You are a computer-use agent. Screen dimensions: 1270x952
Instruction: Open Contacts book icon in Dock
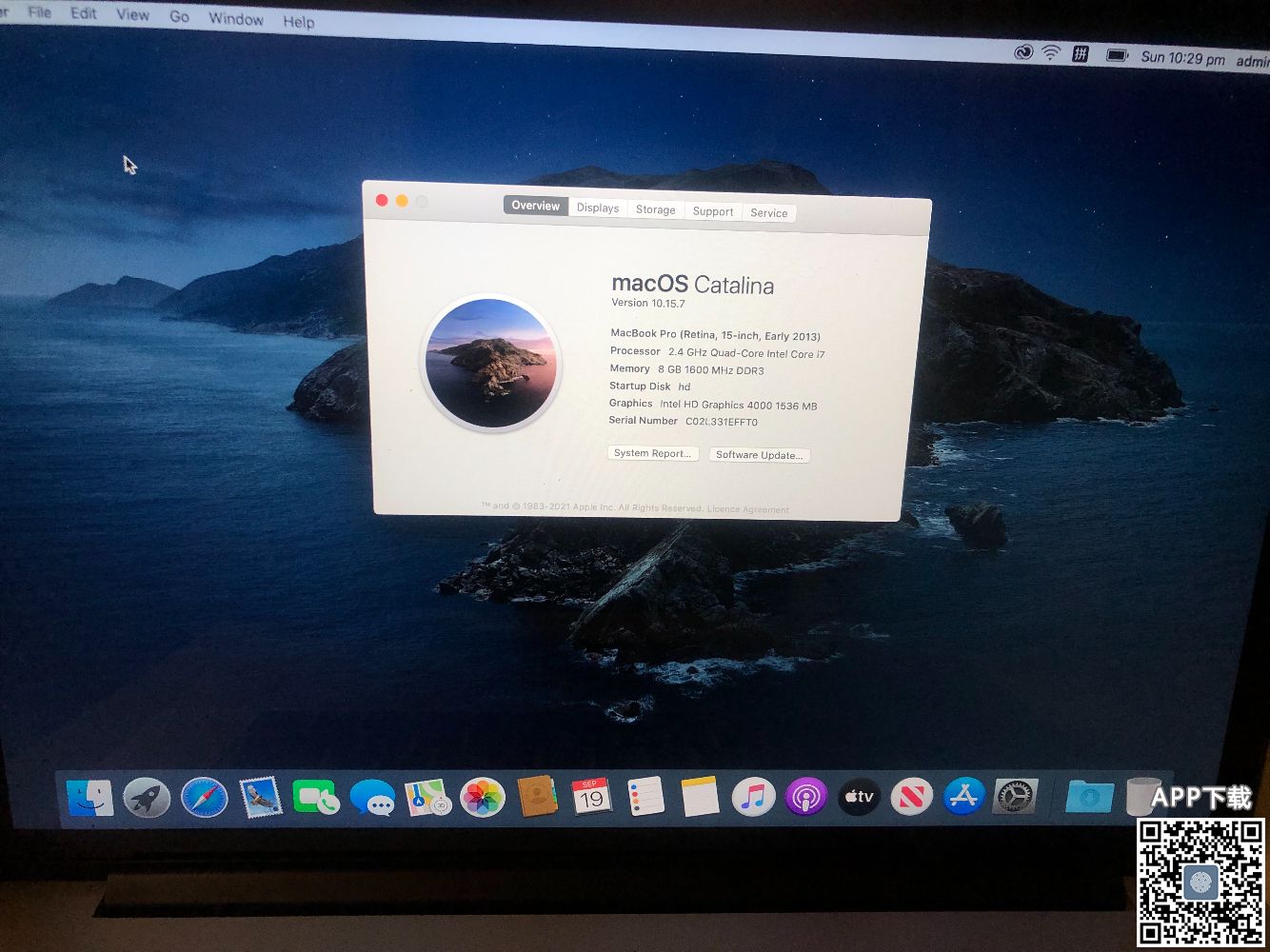click(537, 797)
